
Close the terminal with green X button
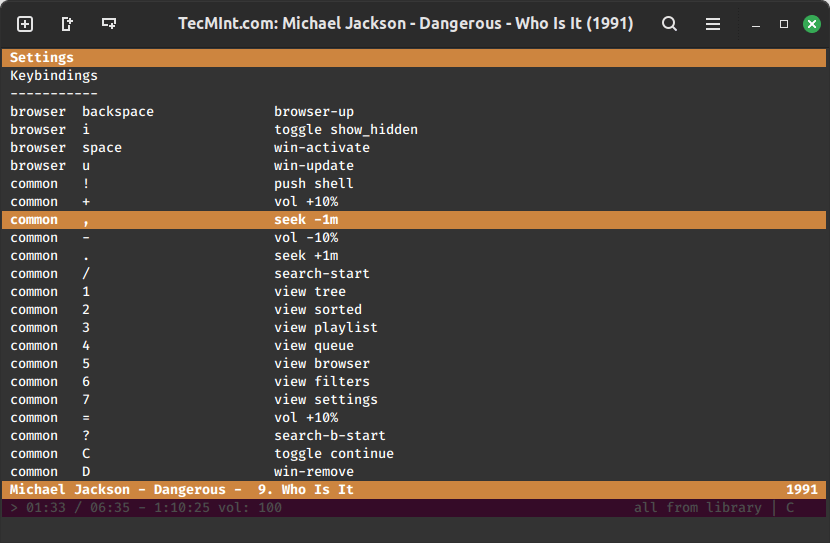coord(812,24)
